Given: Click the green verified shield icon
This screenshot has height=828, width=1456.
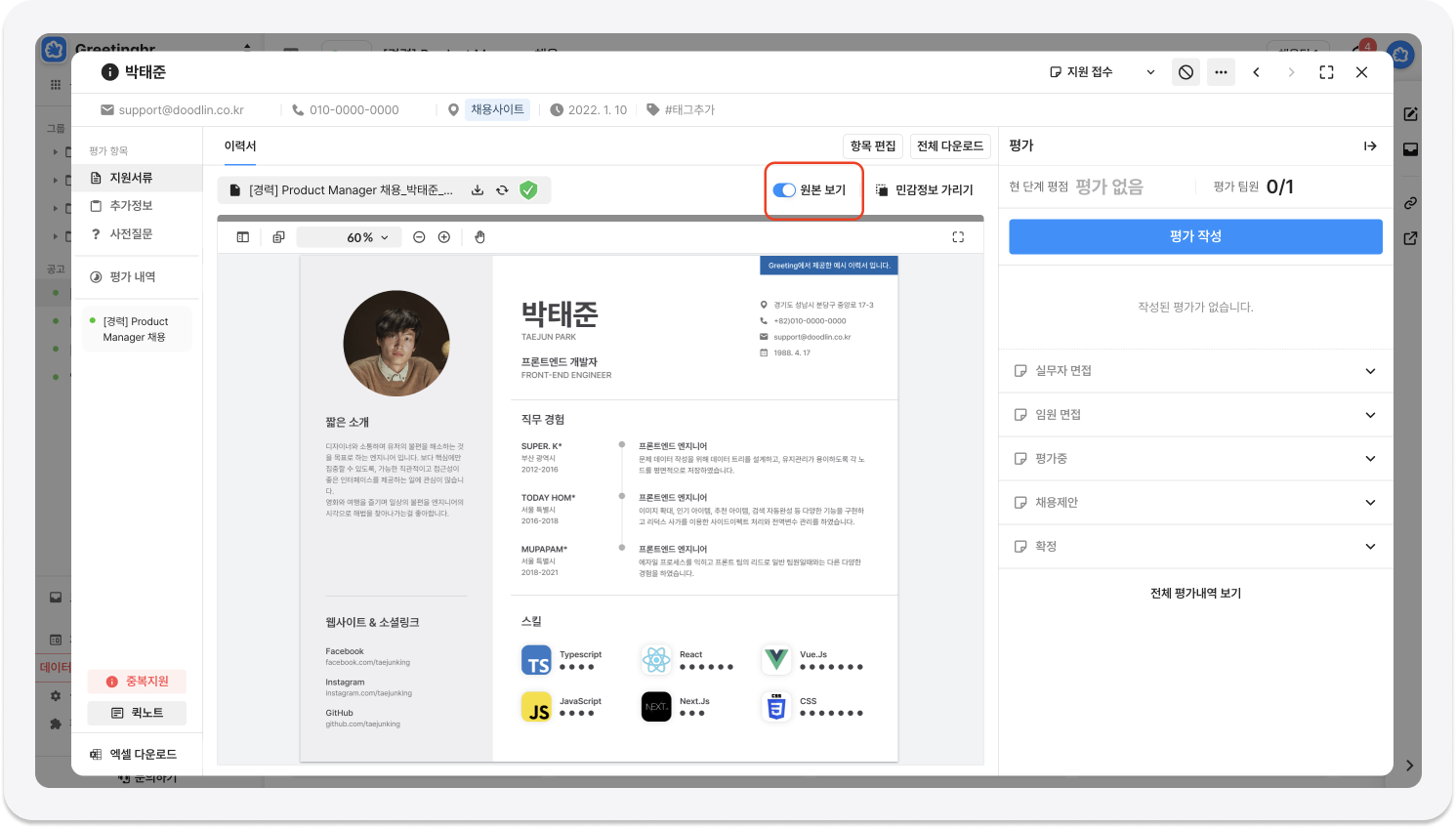Looking at the screenshot, I should (528, 190).
